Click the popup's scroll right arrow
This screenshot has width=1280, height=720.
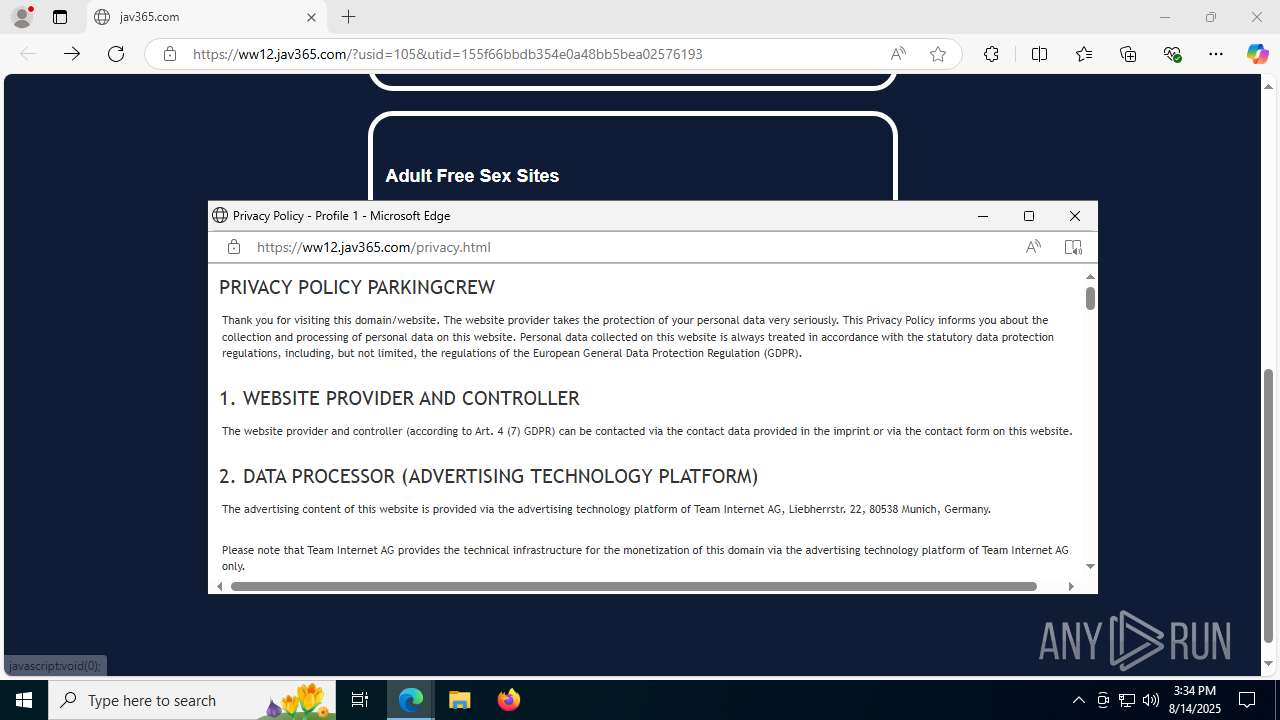click(x=1071, y=586)
